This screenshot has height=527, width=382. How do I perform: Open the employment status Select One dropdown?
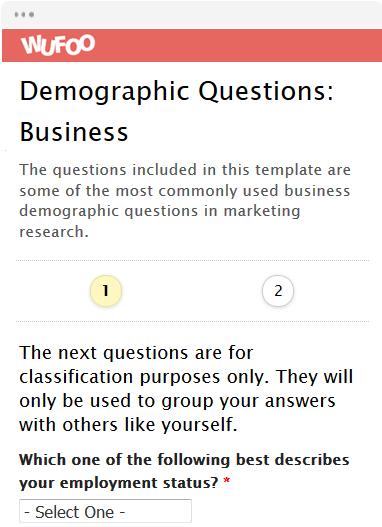[x=105, y=511]
